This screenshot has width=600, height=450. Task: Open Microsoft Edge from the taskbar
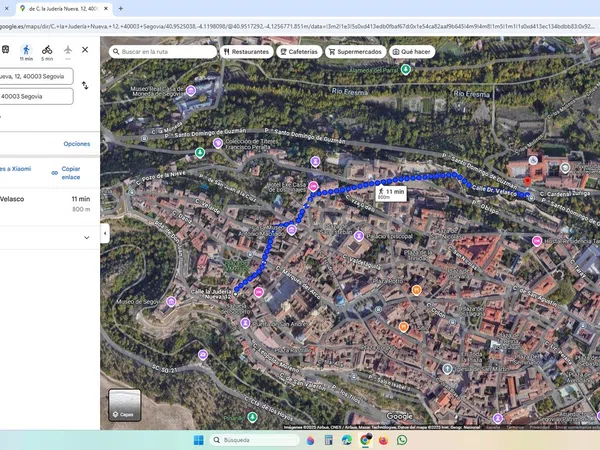pyautogui.click(x=347, y=440)
